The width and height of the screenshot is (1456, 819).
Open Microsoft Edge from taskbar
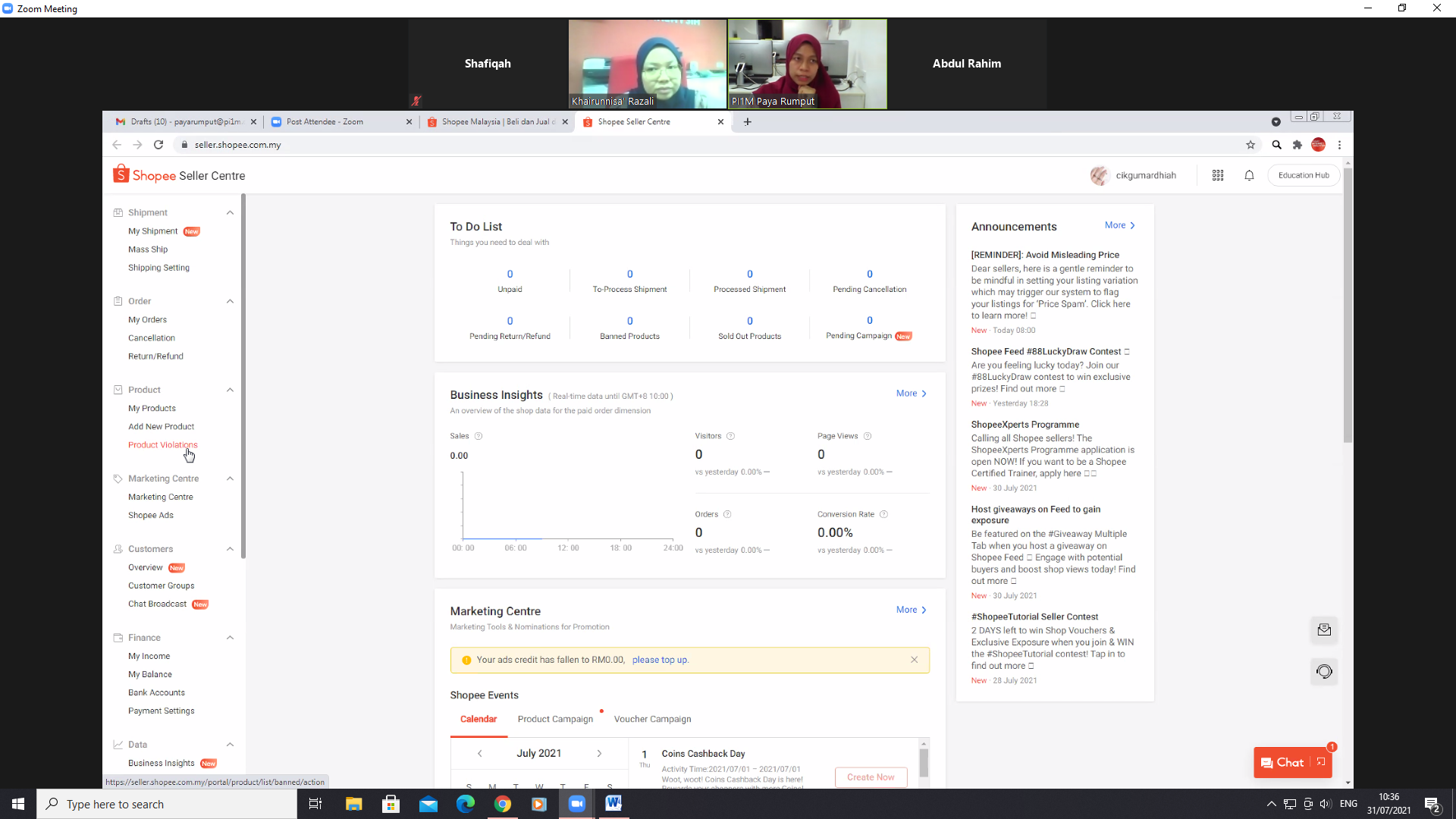[466, 804]
